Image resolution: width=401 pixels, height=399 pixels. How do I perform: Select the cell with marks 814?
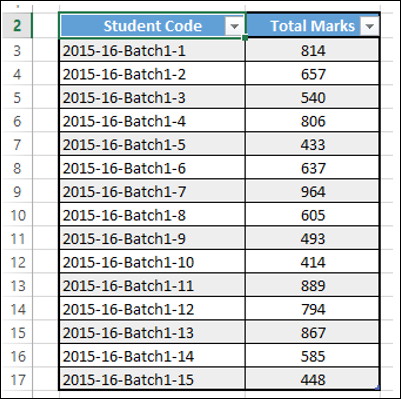312,51
